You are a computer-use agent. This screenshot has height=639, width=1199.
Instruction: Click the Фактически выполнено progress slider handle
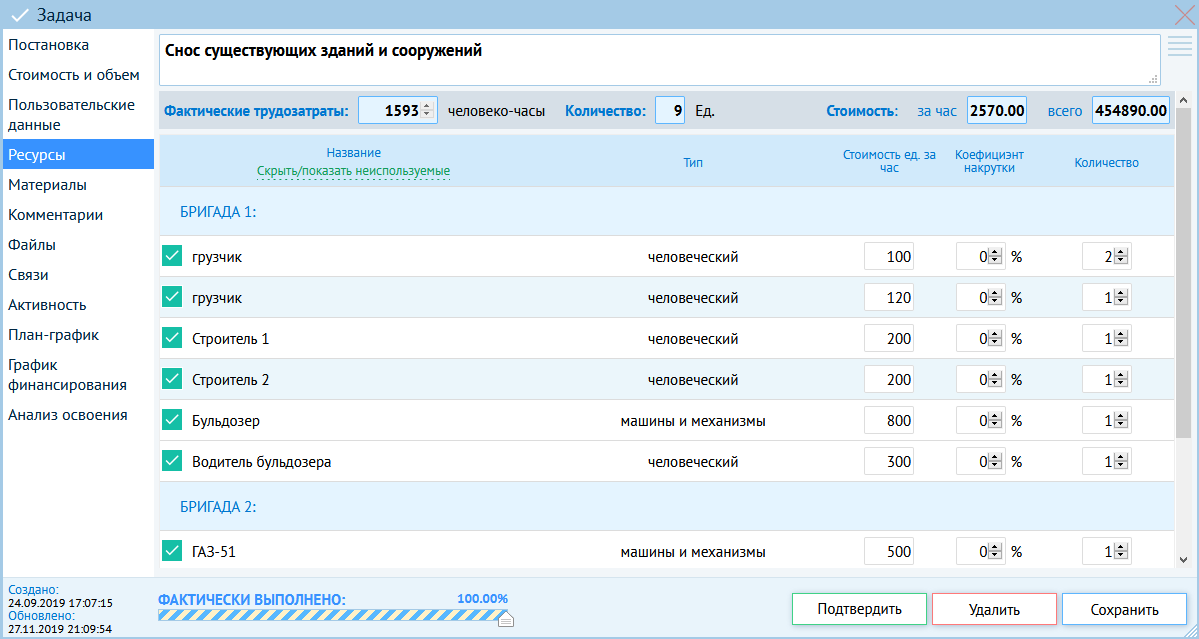click(505, 619)
